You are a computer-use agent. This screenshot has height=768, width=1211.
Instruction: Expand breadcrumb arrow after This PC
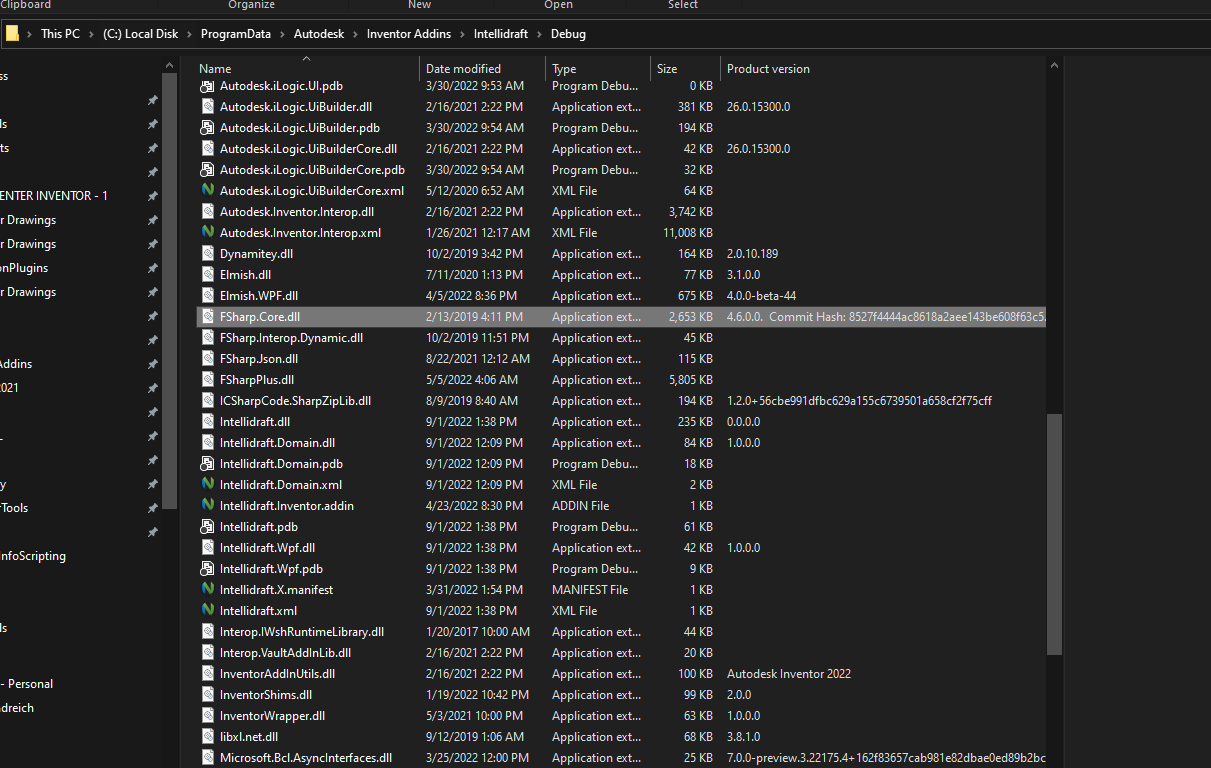[91, 34]
